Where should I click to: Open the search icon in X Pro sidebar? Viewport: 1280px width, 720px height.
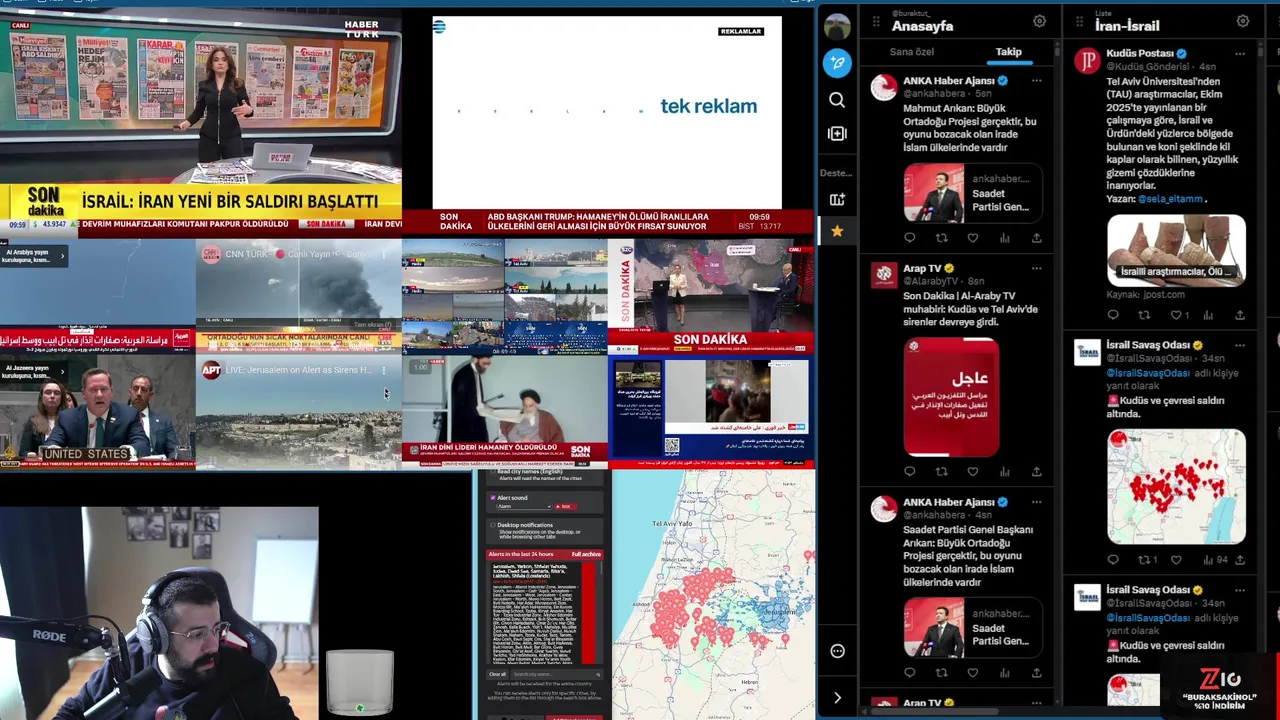pos(837,100)
